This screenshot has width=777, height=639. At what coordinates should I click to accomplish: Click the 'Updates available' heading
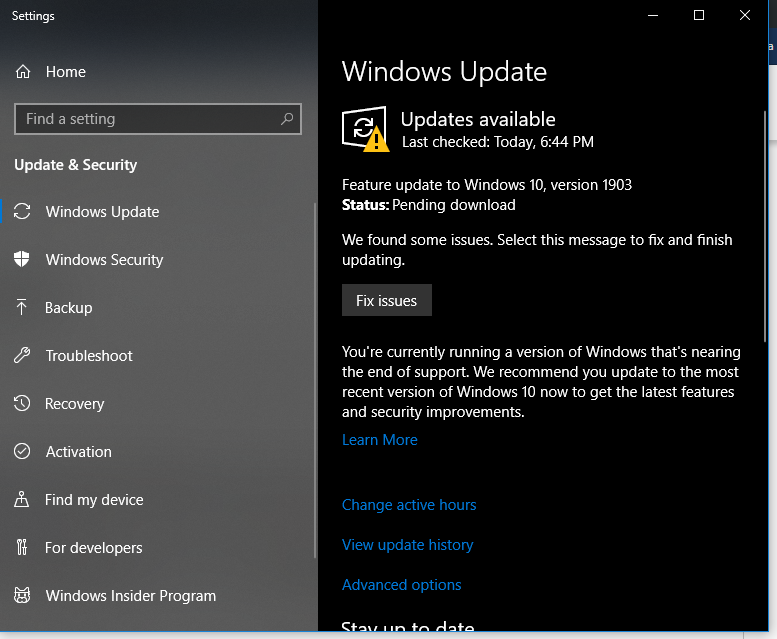pos(478,119)
